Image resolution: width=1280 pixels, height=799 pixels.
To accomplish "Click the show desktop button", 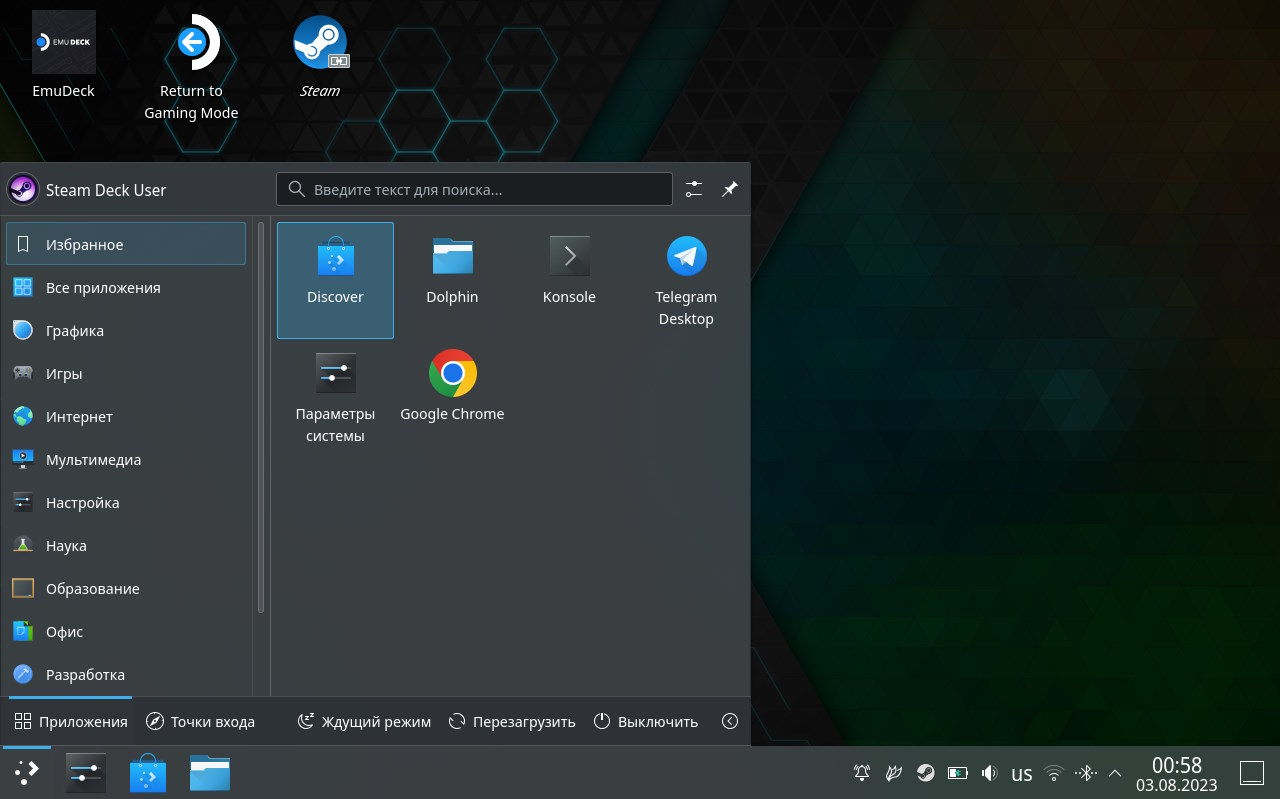I will click(1252, 773).
